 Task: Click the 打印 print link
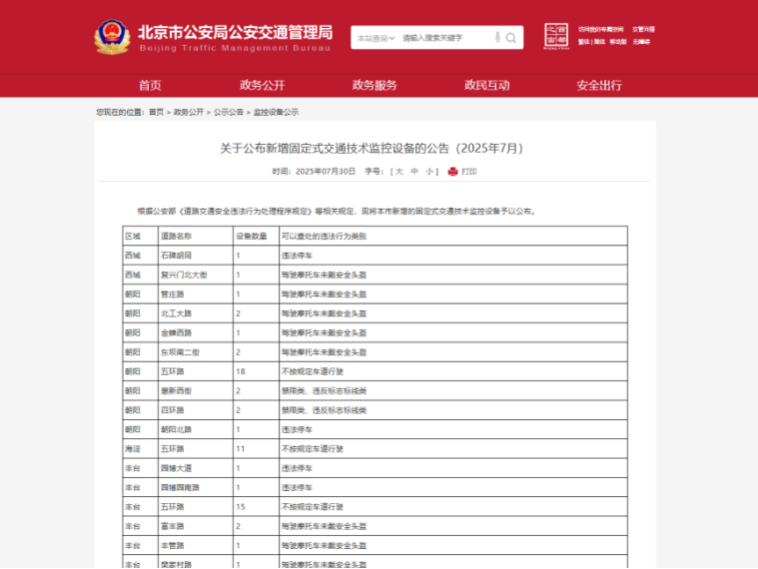click(x=469, y=171)
